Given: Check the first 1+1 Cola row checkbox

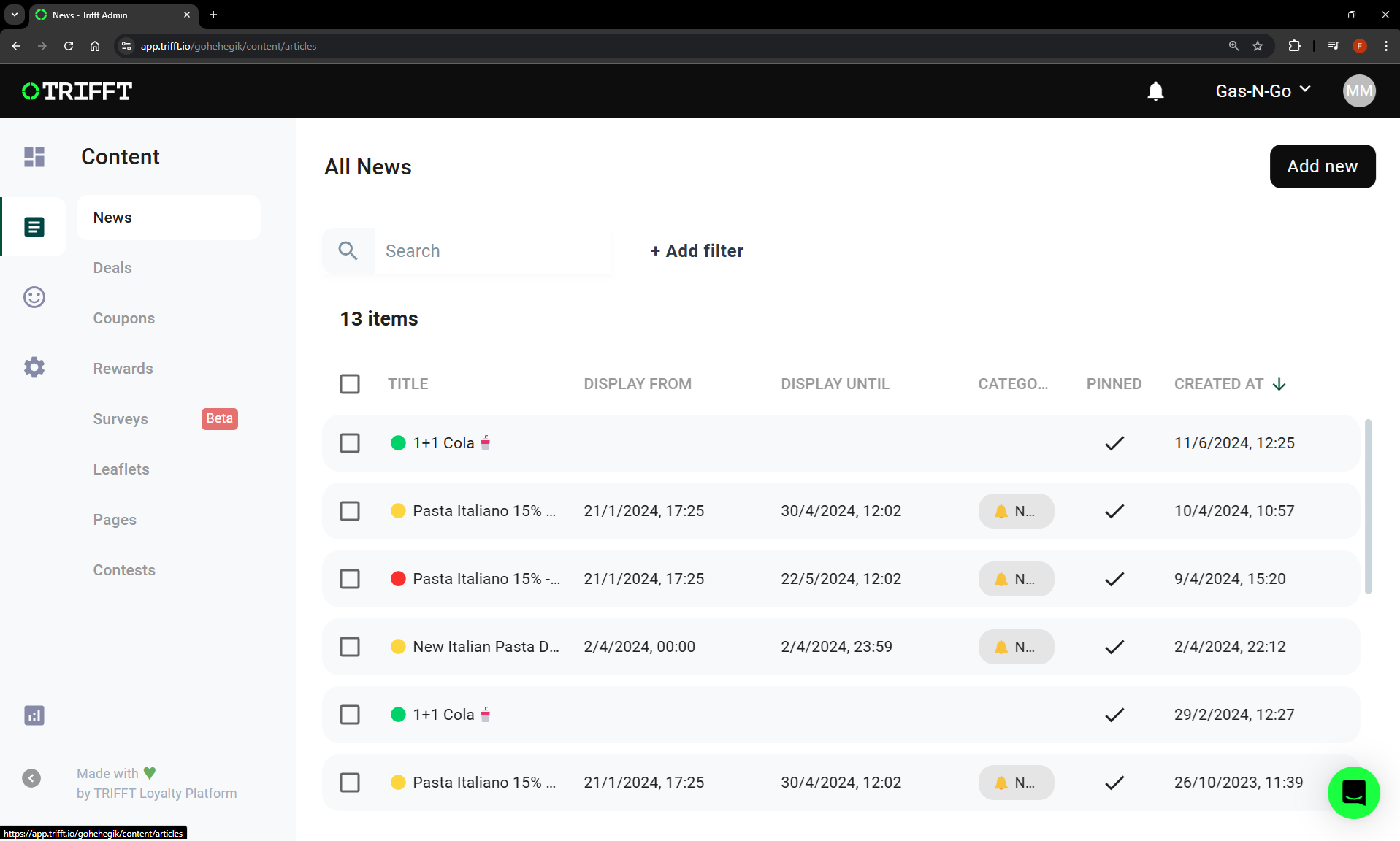Looking at the screenshot, I should [350, 443].
